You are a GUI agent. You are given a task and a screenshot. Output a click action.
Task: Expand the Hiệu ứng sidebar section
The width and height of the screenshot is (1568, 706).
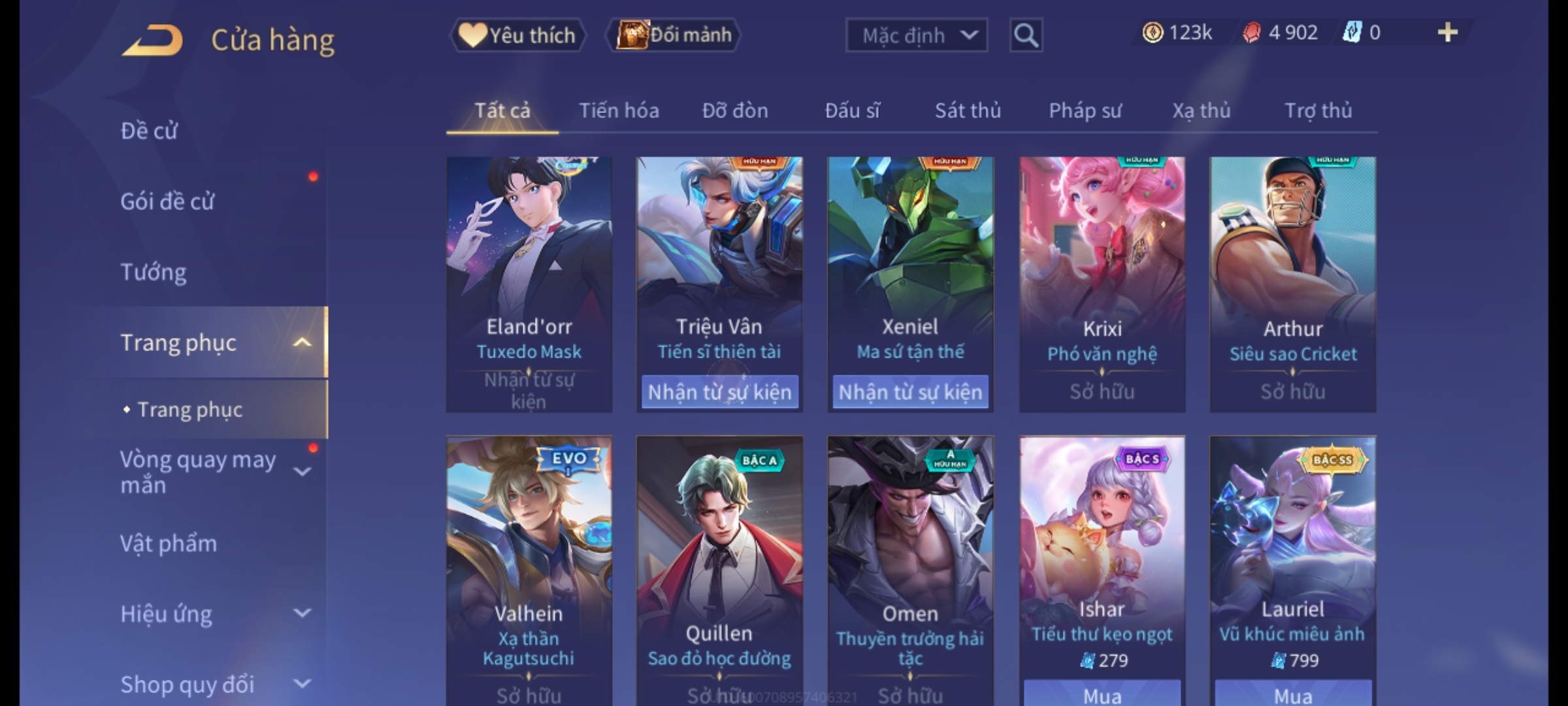pos(302,613)
